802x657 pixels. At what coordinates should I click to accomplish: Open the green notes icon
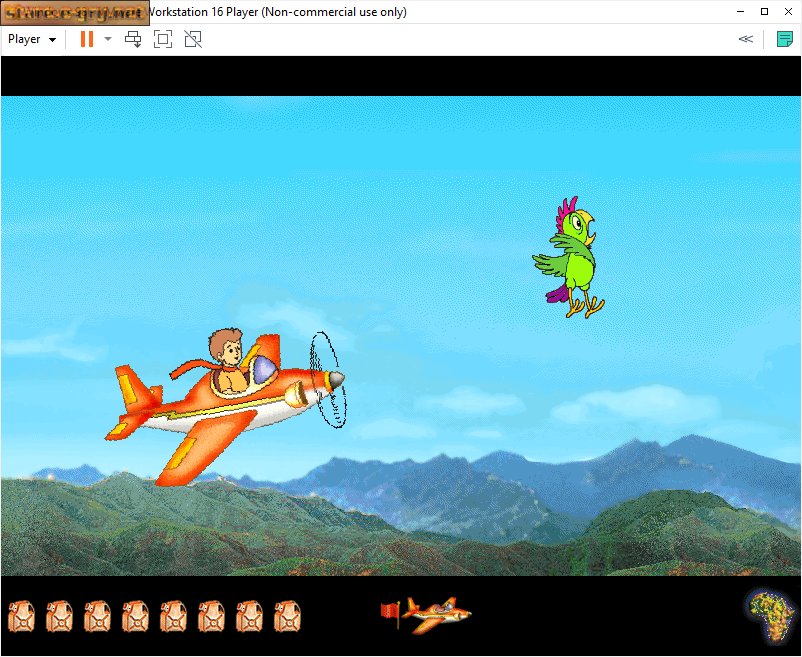click(x=785, y=39)
